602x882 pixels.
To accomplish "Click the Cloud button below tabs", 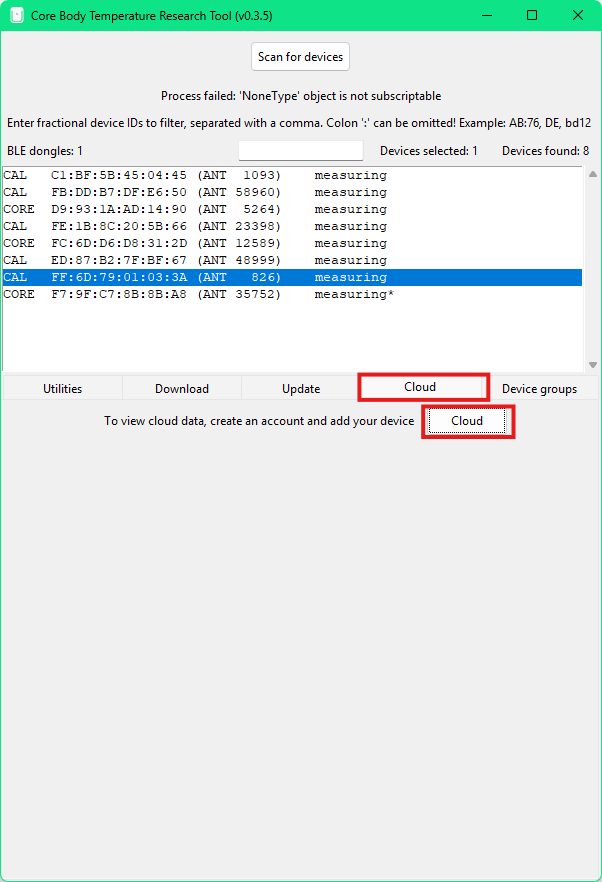I will pos(467,421).
